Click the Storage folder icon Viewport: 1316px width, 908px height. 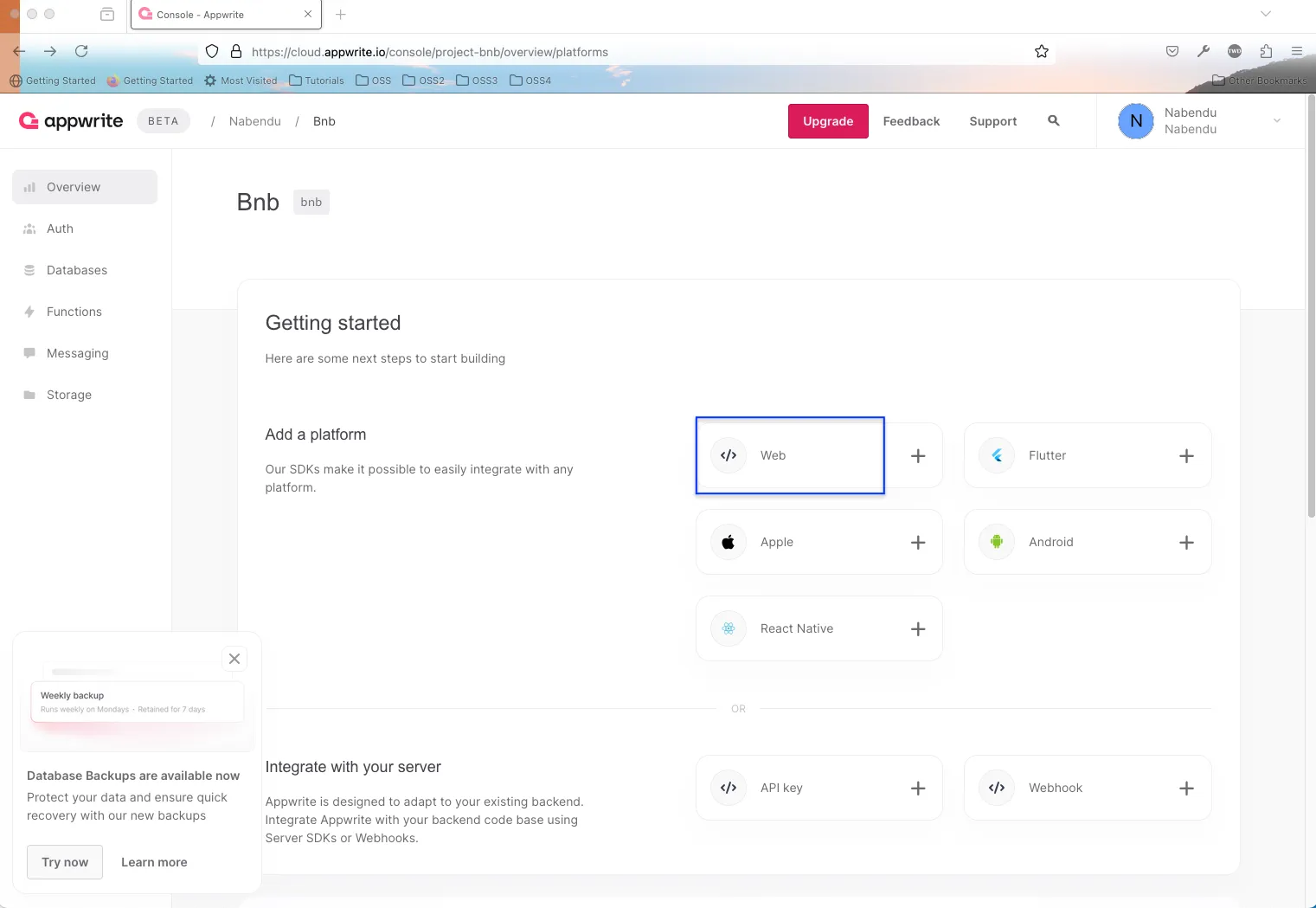pyautogui.click(x=29, y=395)
